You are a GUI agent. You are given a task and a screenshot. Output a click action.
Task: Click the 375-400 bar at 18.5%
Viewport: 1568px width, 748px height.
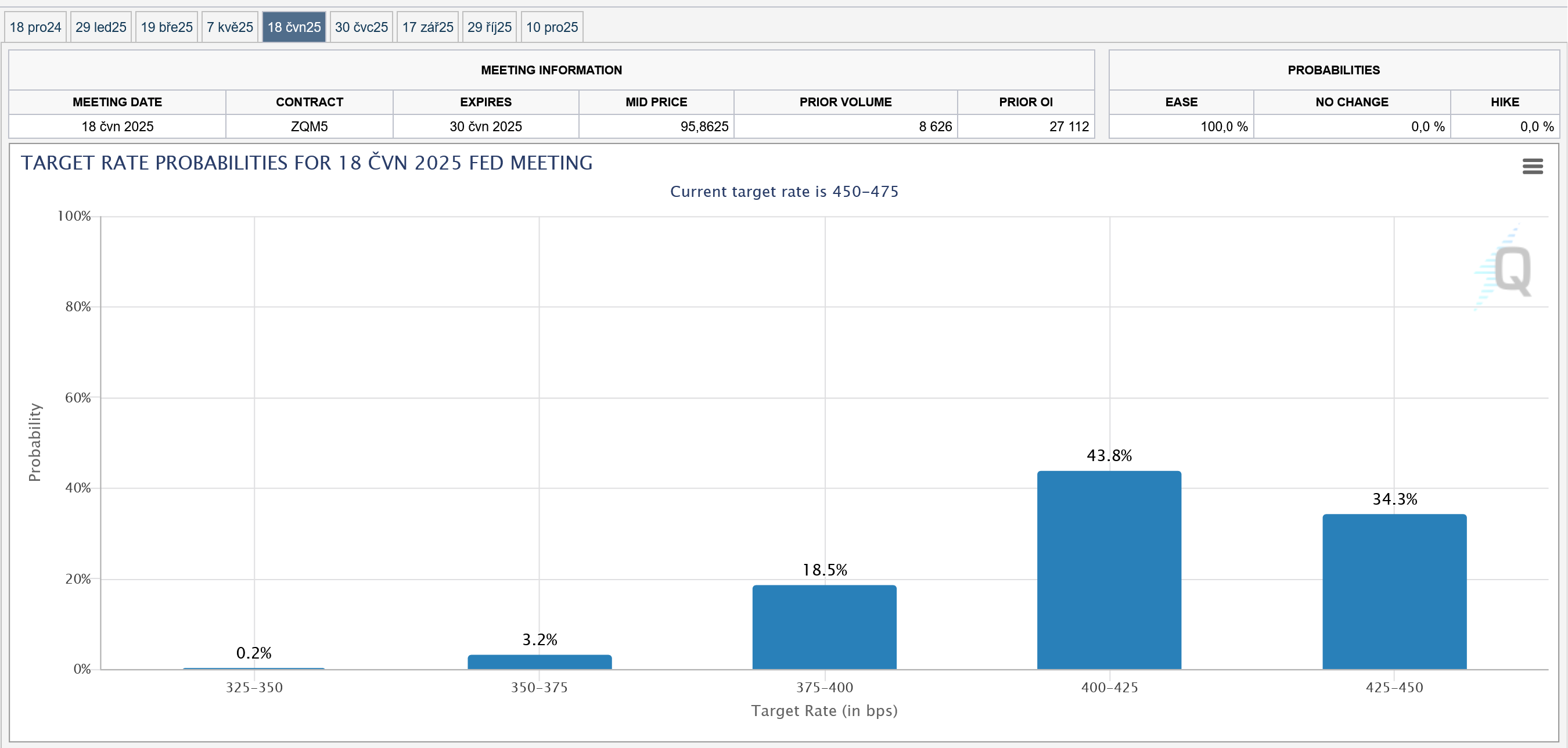[x=824, y=627]
